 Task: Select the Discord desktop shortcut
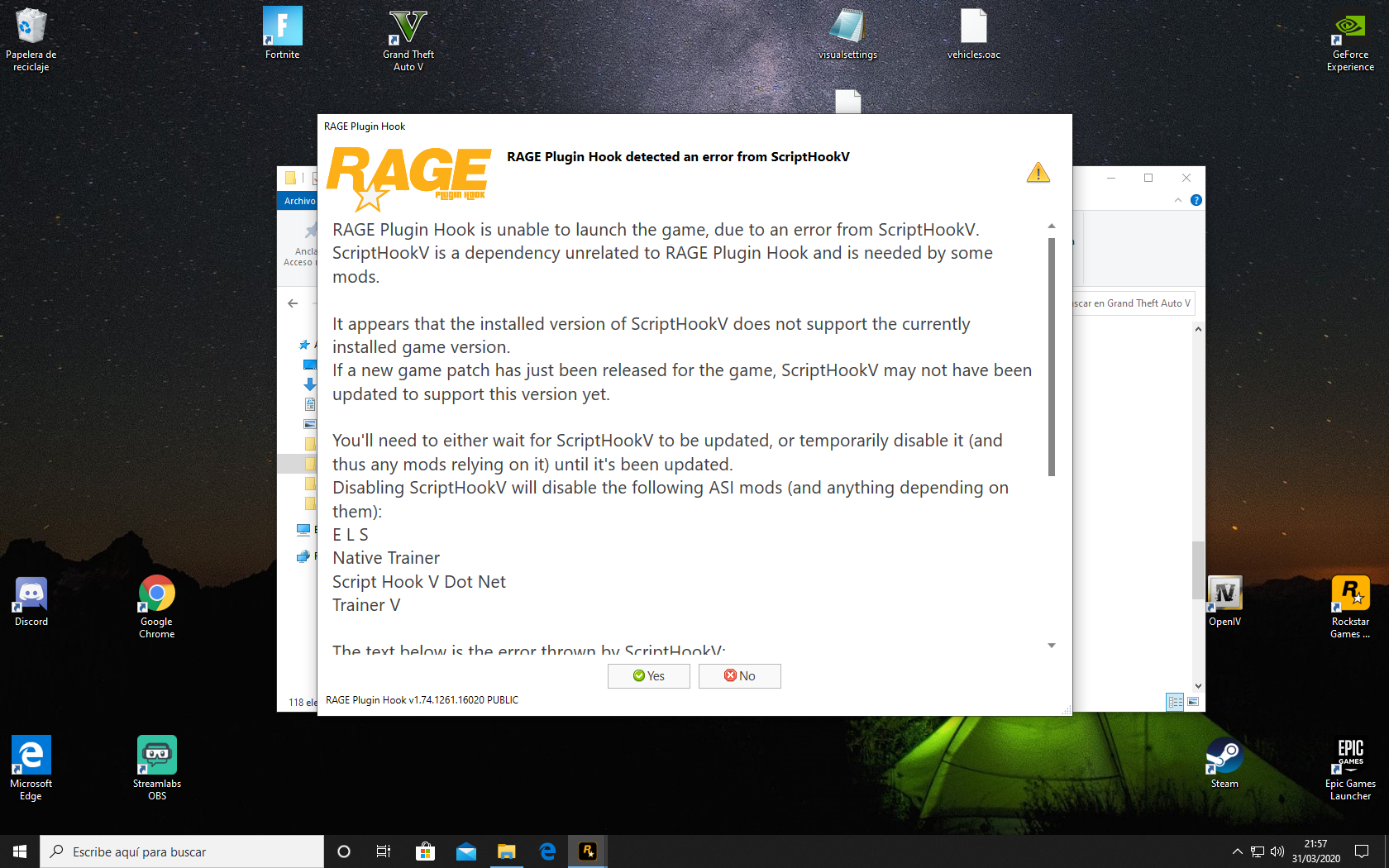tap(31, 601)
